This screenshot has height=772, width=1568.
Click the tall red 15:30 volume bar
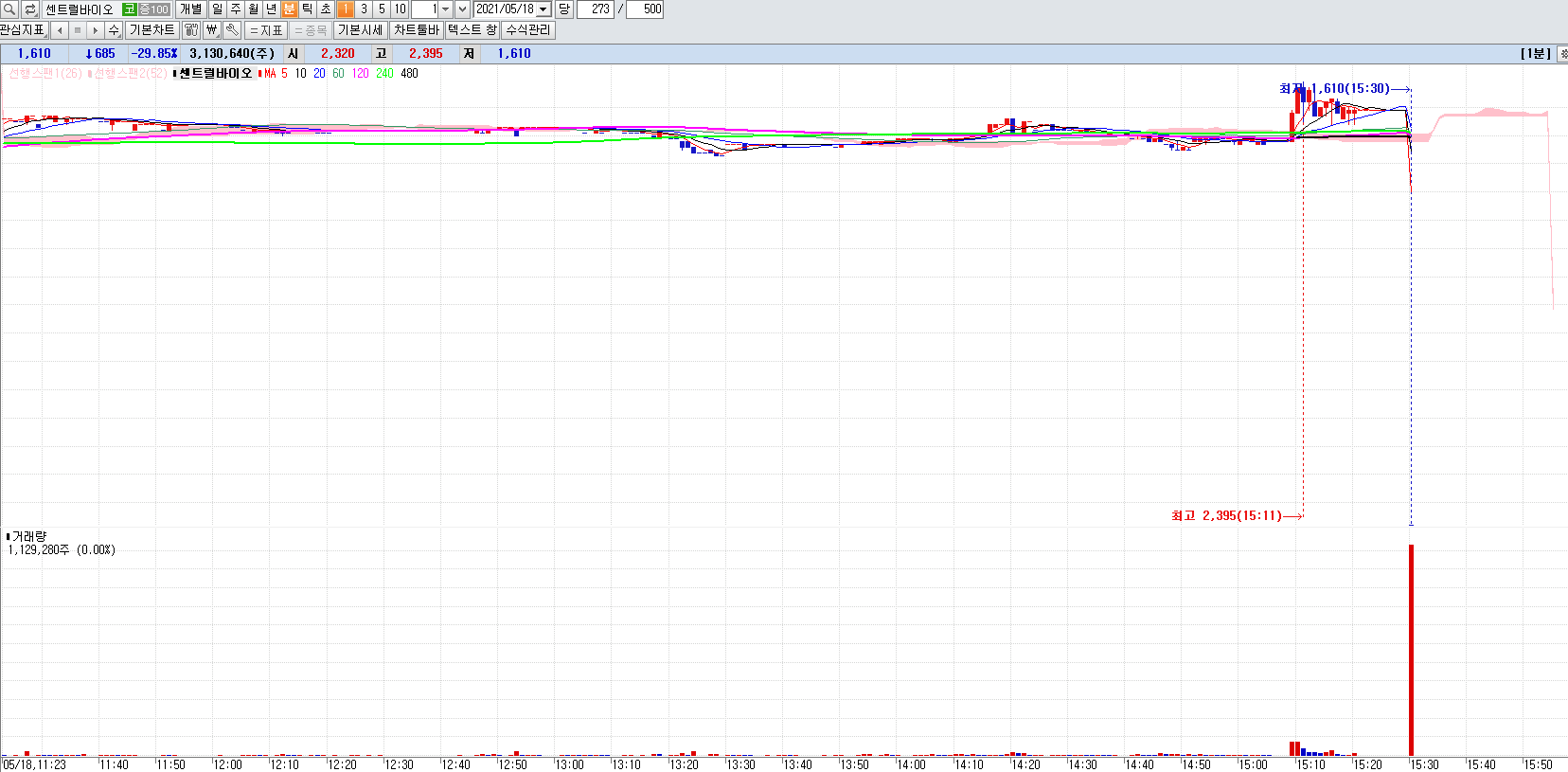(x=1411, y=650)
